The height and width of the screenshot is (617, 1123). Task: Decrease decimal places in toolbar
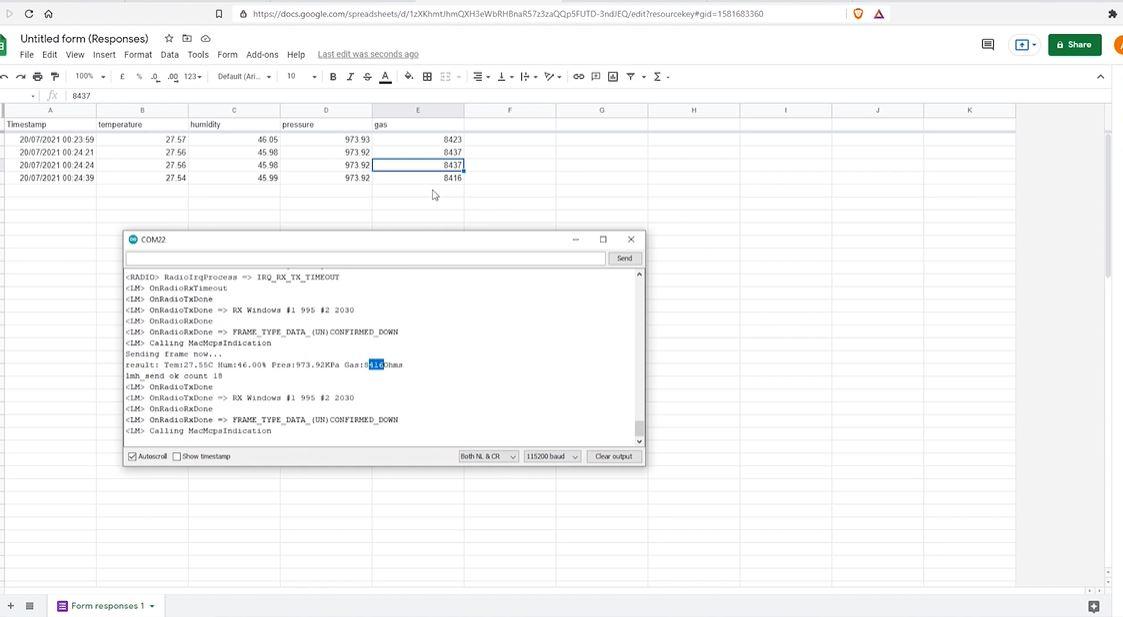(x=155, y=77)
